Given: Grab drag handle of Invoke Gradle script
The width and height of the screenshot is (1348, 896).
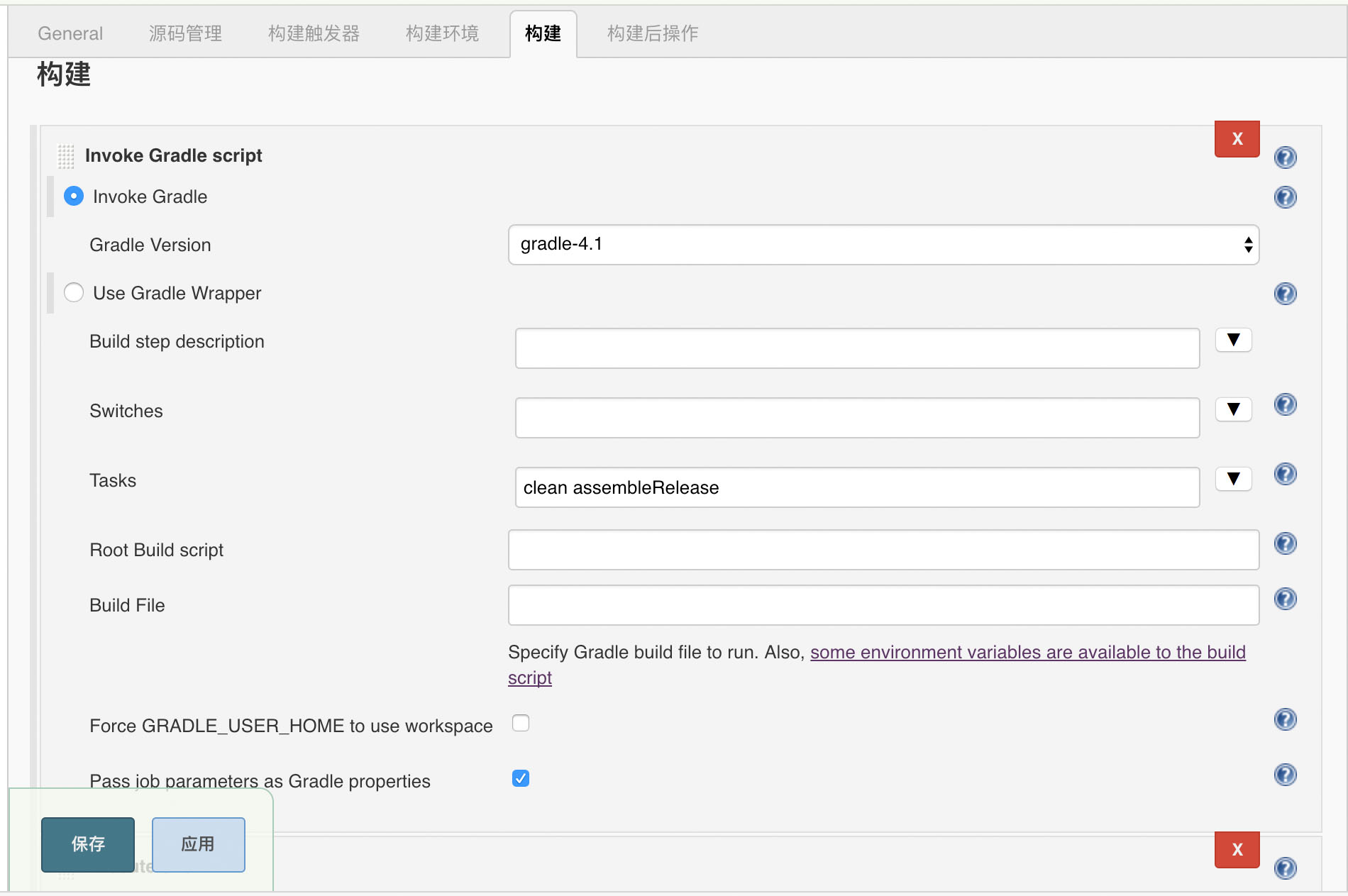Looking at the screenshot, I should pos(66,156).
